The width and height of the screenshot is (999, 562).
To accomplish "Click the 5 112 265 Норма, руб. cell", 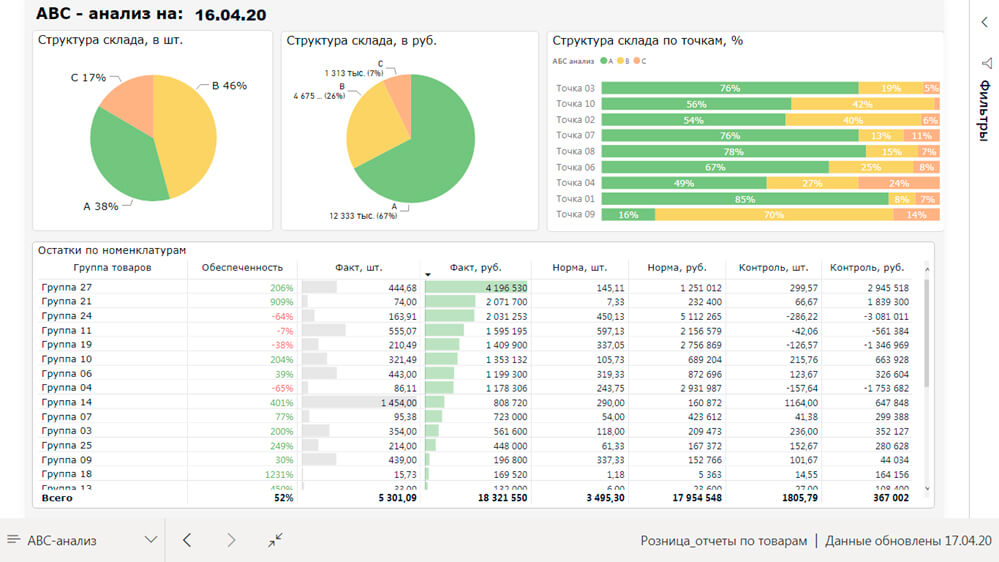I will pos(701,317).
